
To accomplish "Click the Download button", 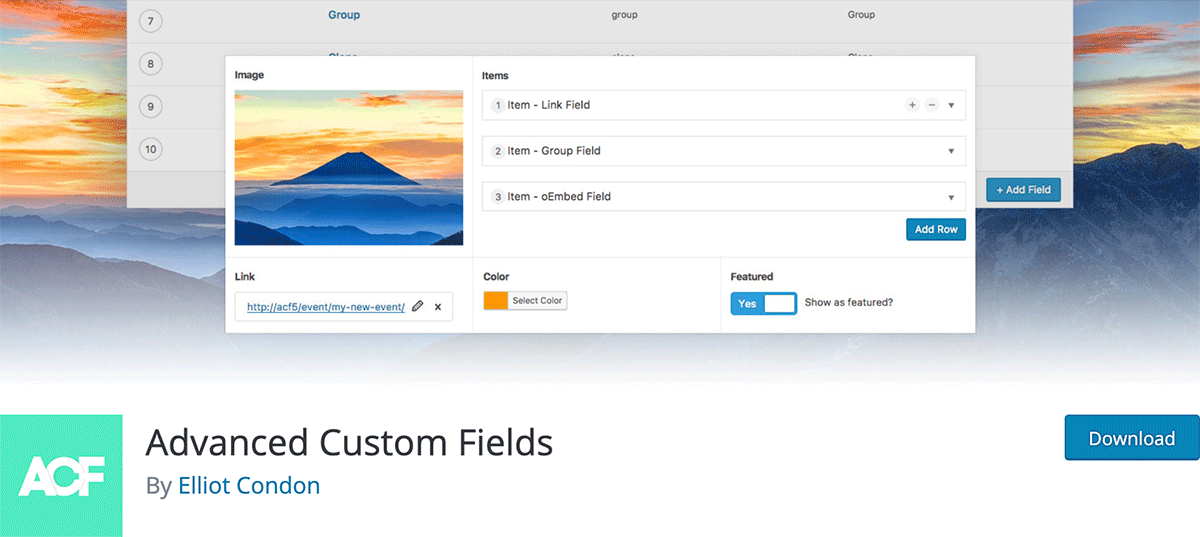I will pyautogui.click(x=1131, y=438).
